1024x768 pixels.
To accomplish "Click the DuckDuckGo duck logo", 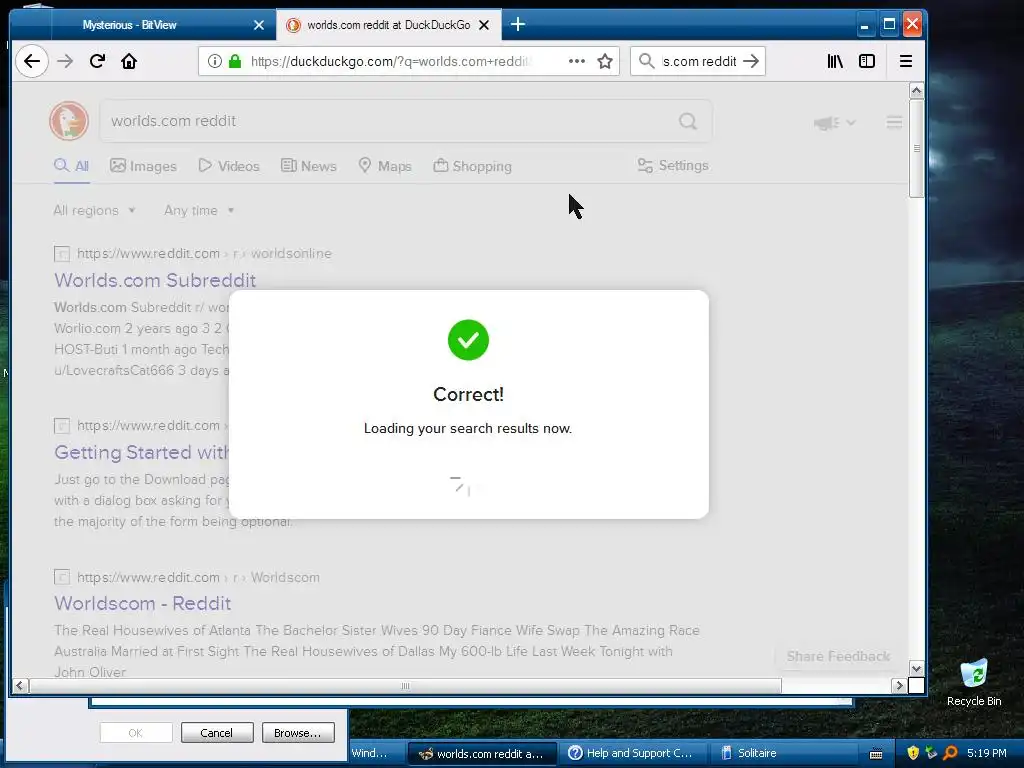I will coord(69,121).
